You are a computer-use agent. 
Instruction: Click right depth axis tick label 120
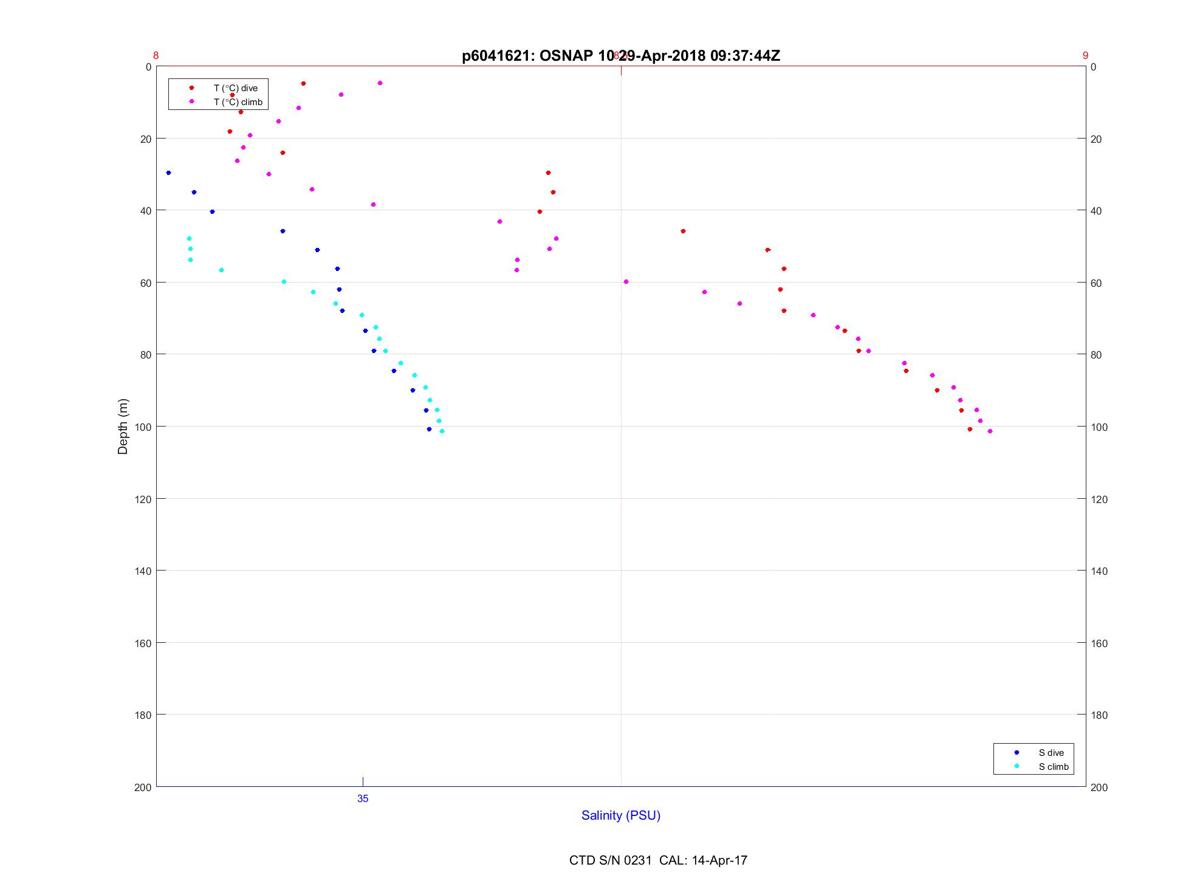(x=1100, y=499)
